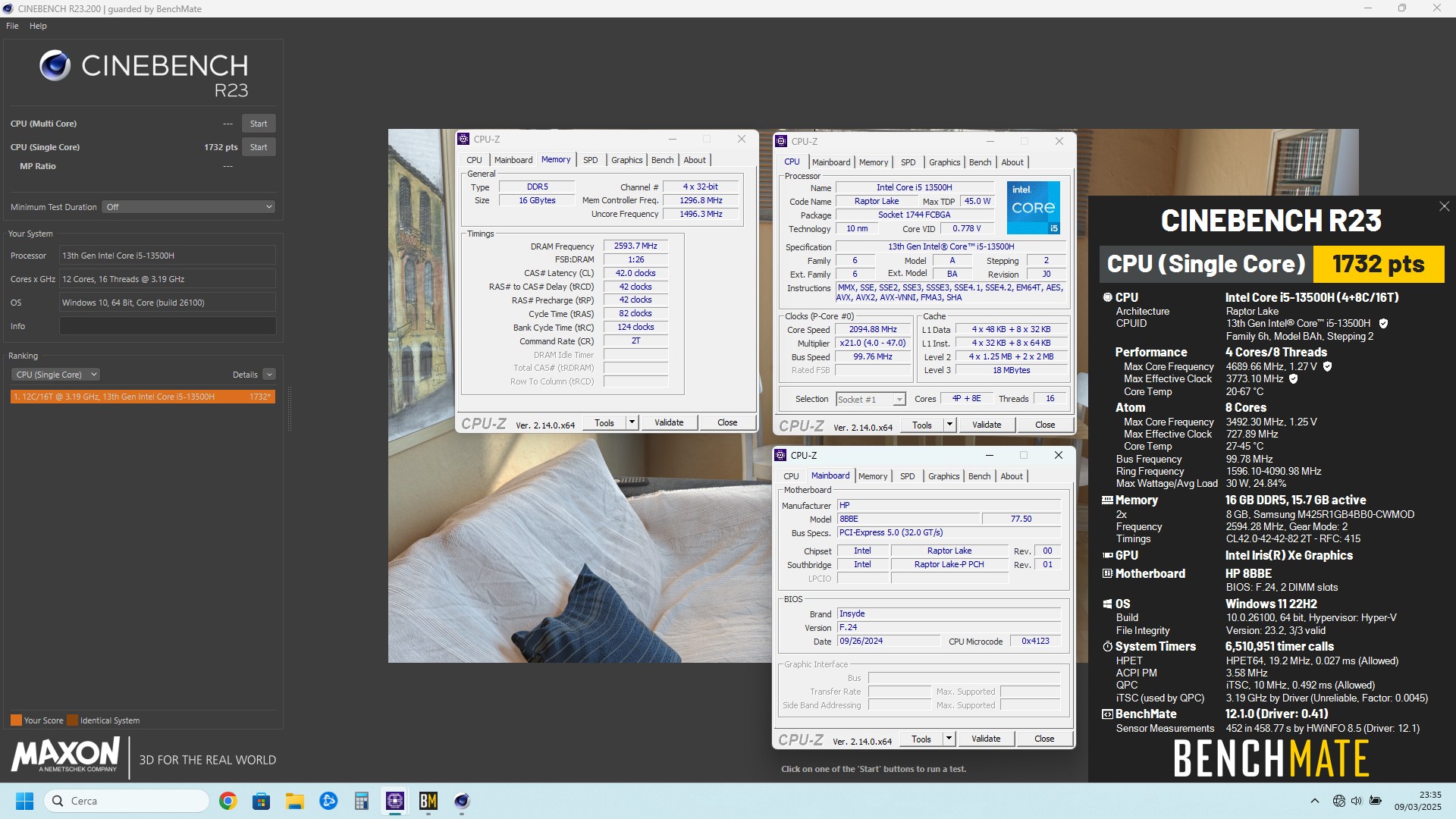Click Validate in Mainboard CPU-Z window
Viewport: 1456px width, 819px height.
pos(986,739)
